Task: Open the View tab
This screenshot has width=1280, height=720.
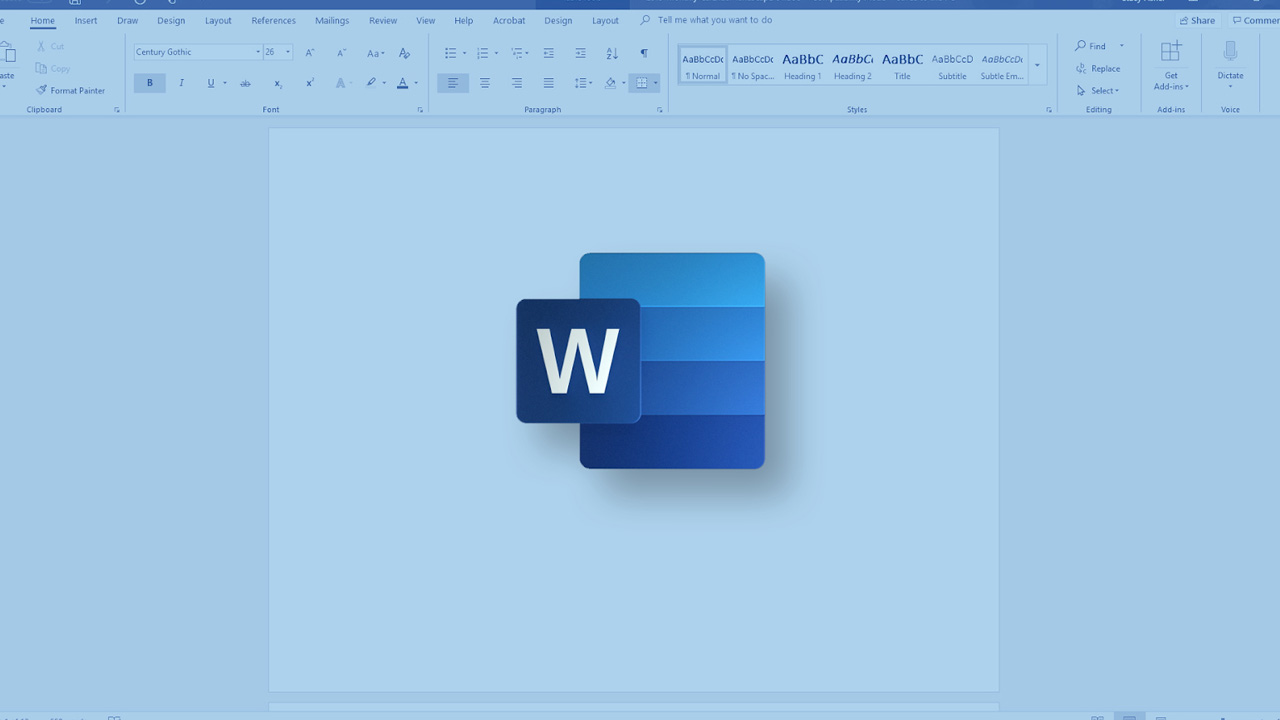Action: tap(425, 20)
